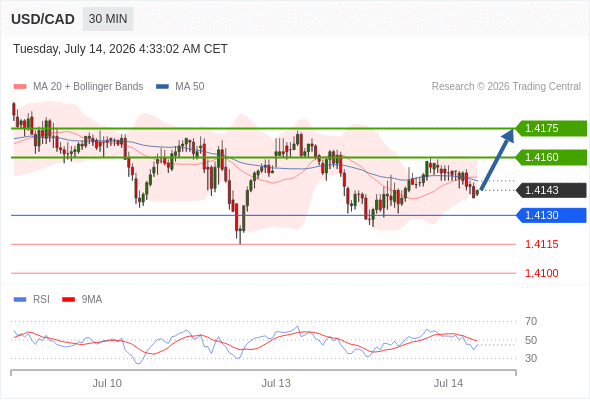Select the 1.4175 resistance price tag
Screen dimensions: 590x400
point(551,128)
